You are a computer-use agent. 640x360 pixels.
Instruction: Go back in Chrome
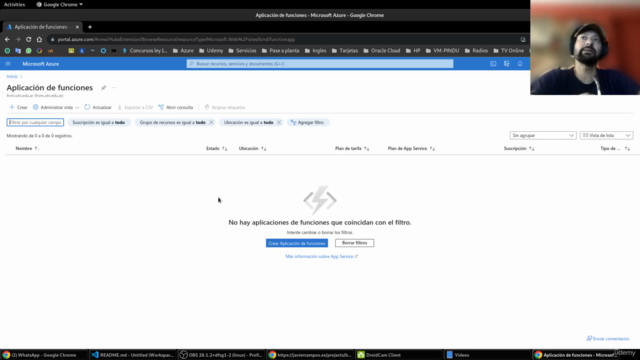pos(7,40)
